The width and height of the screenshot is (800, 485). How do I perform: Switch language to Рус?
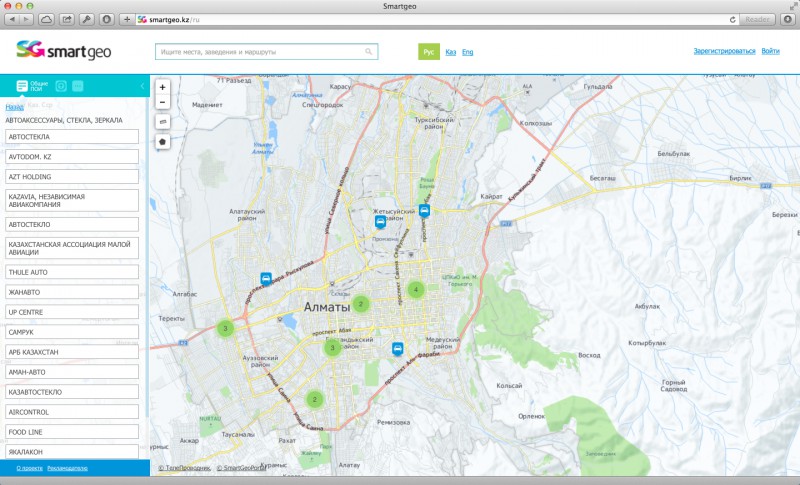coord(429,52)
